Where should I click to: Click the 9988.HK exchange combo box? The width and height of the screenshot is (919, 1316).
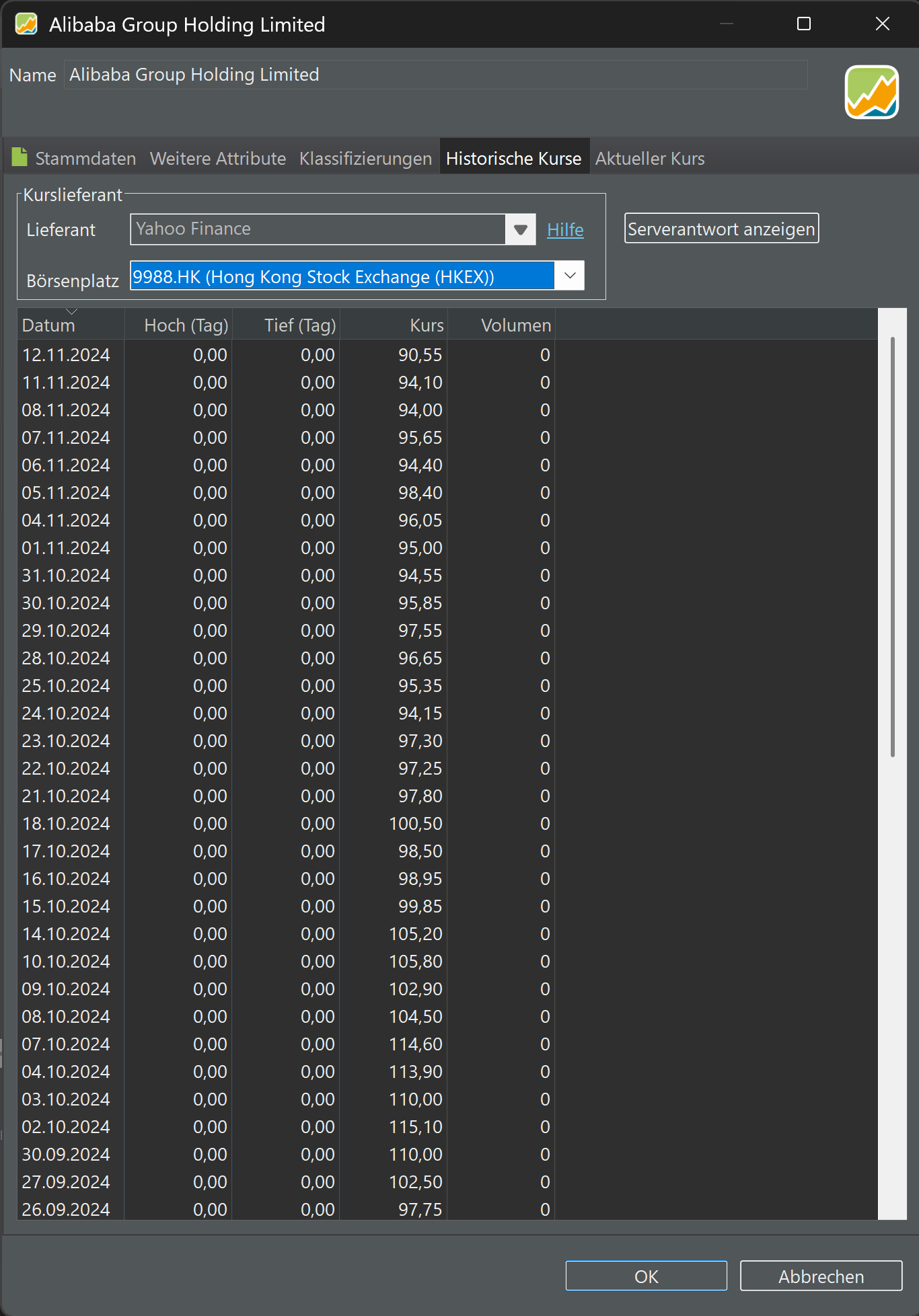point(342,276)
